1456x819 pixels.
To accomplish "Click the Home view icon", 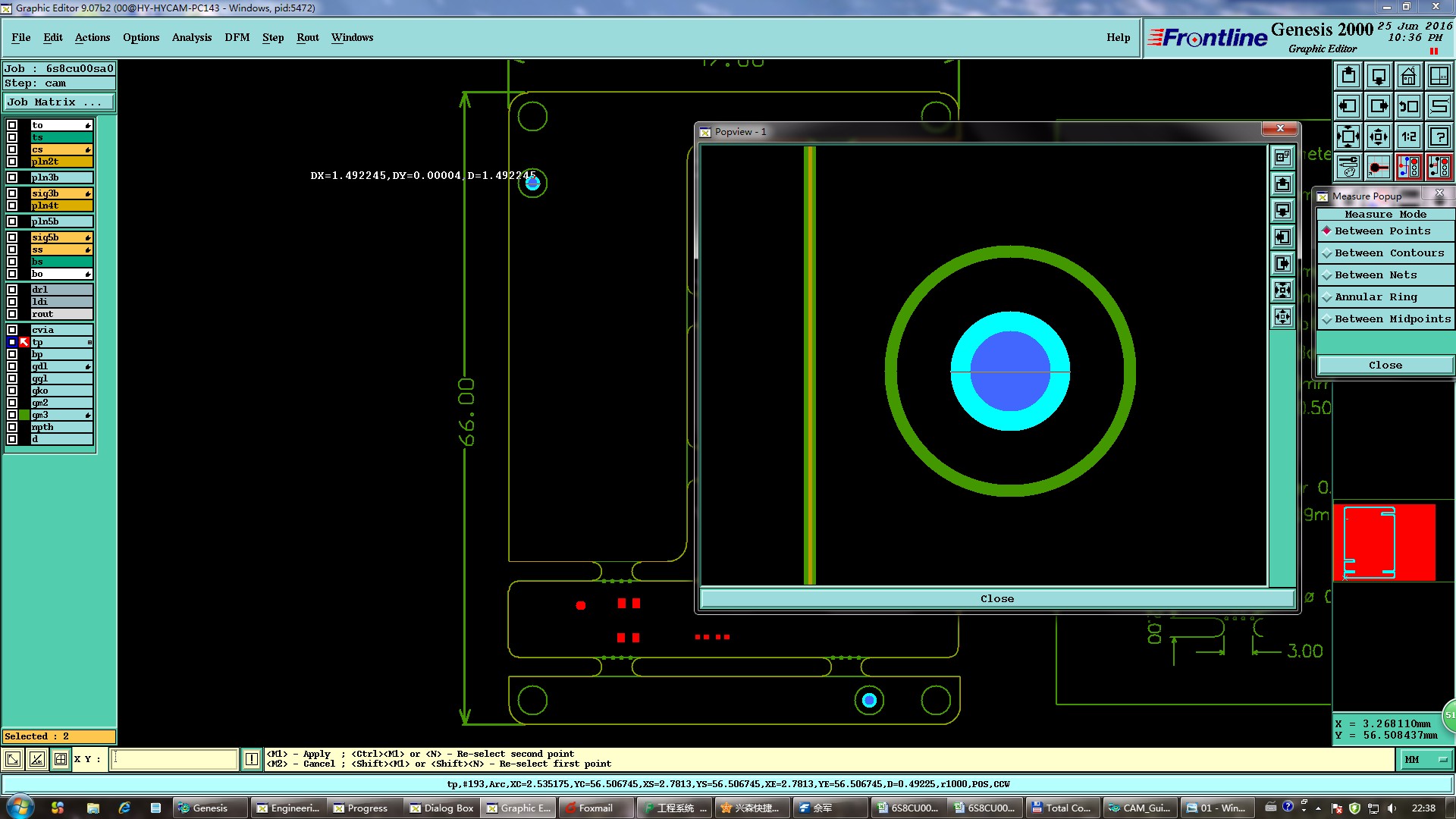I will 1408,76.
